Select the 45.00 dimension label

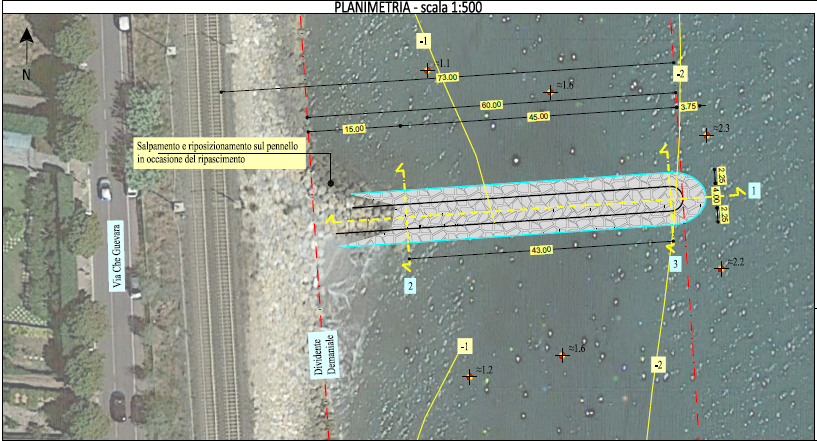(538, 117)
